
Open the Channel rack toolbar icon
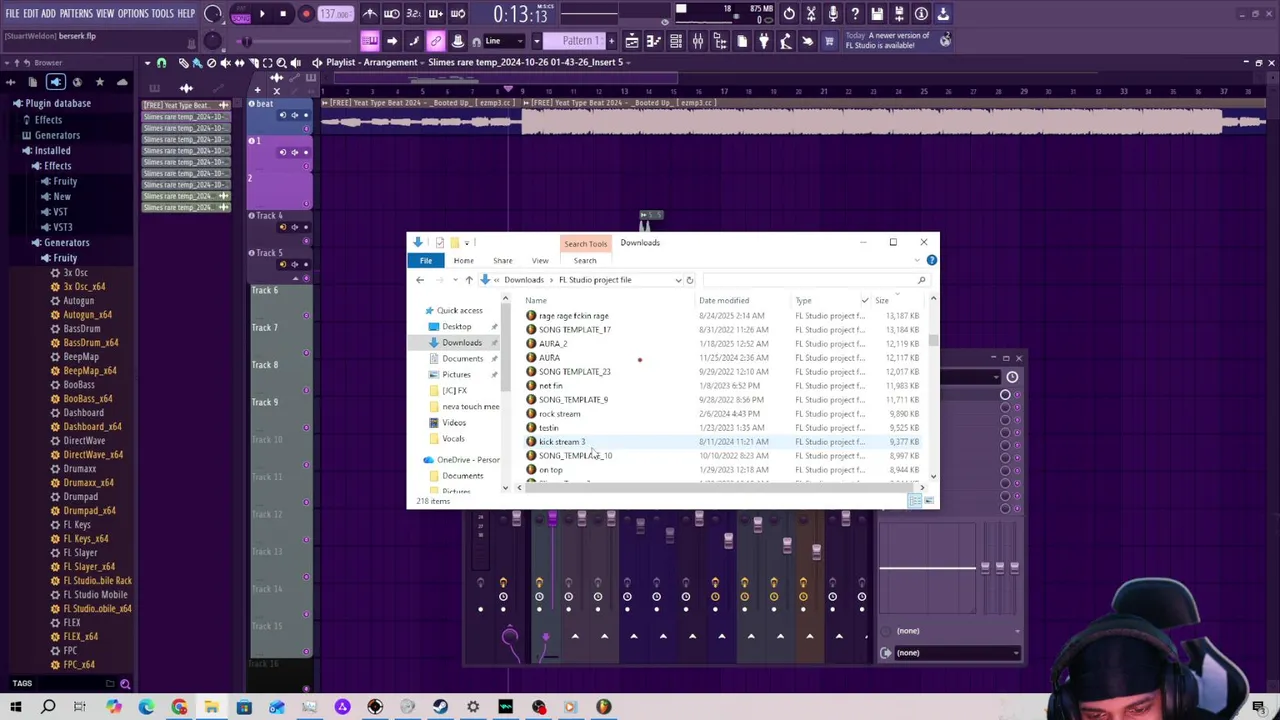676,41
